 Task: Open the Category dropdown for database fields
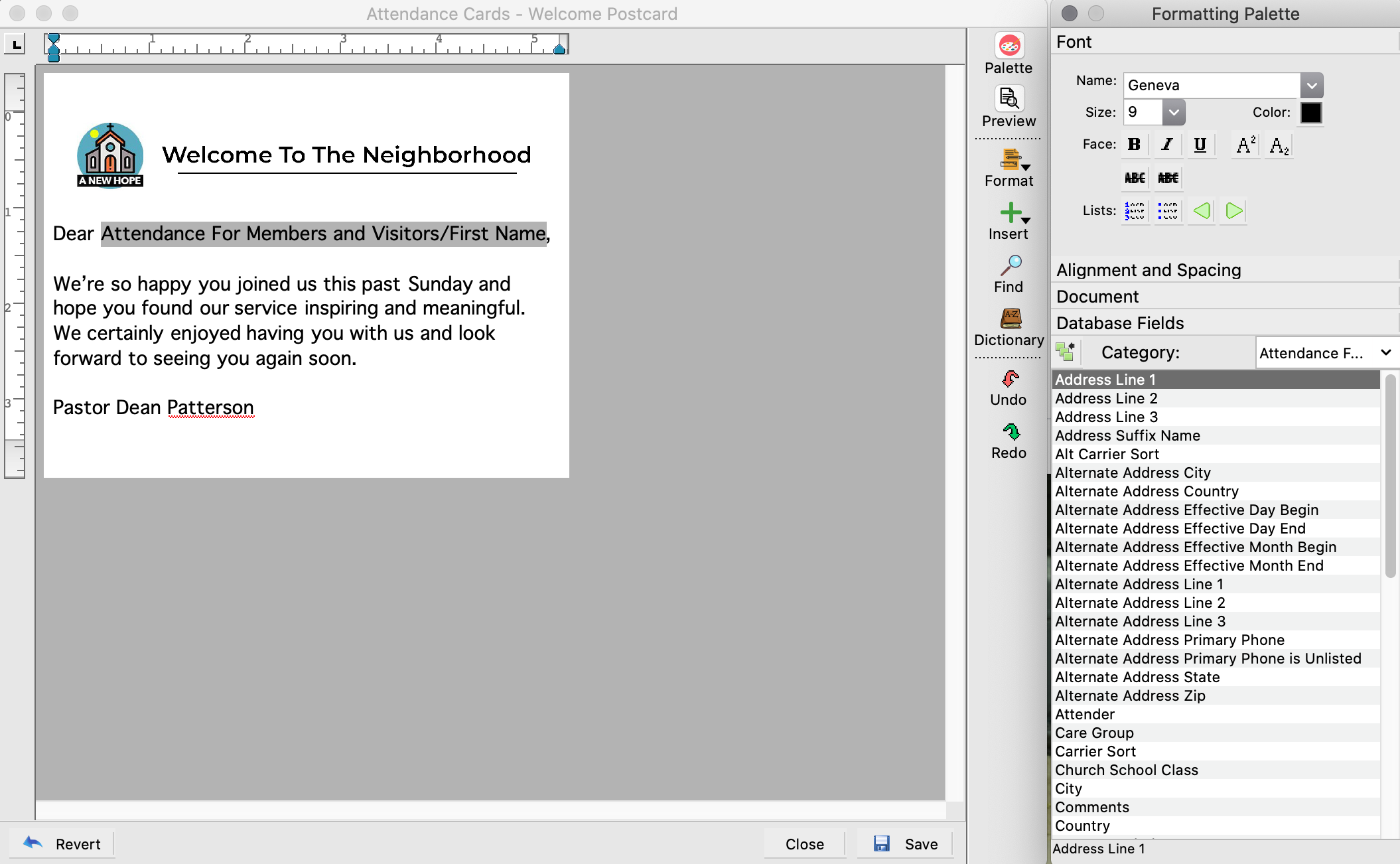(x=1326, y=352)
